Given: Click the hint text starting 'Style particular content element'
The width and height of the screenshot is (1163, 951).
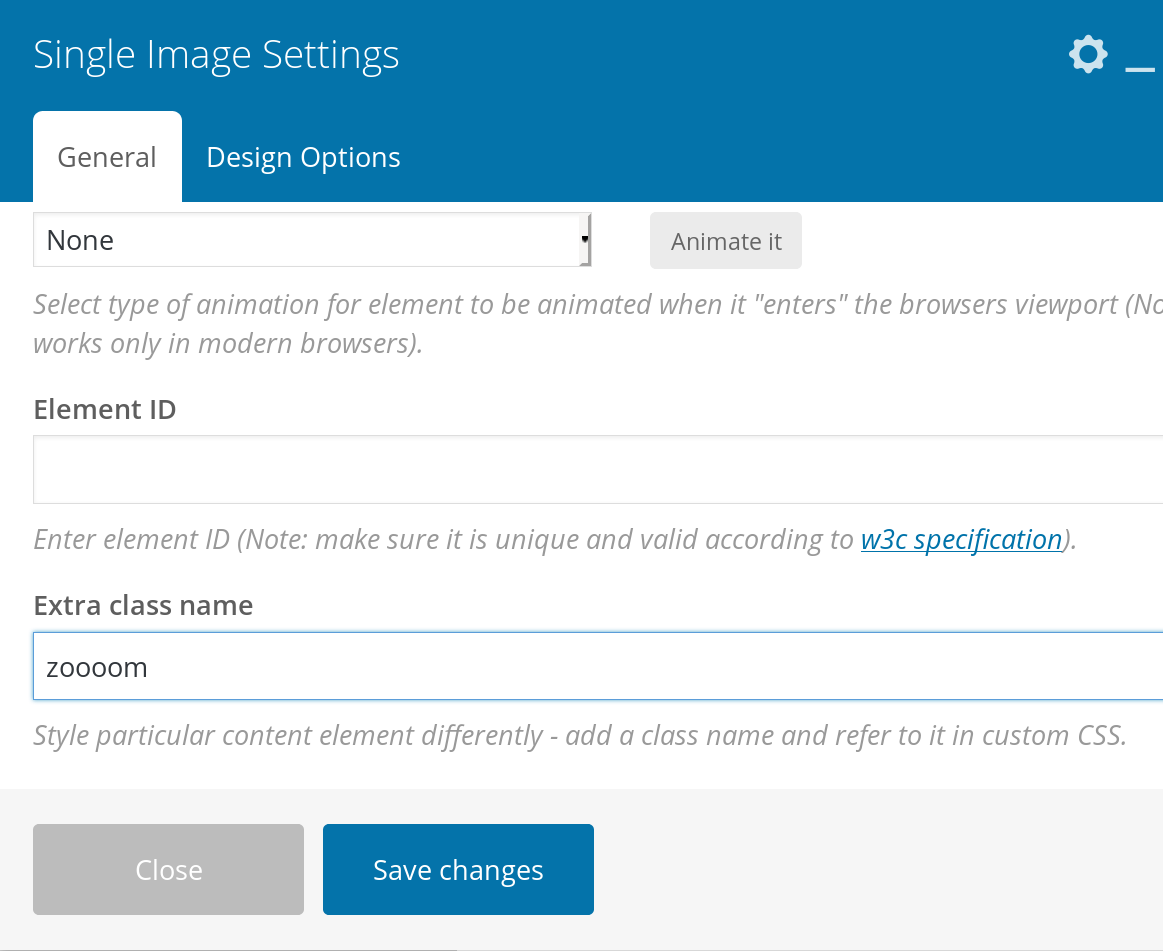Looking at the screenshot, I should pyautogui.click(x=580, y=735).
